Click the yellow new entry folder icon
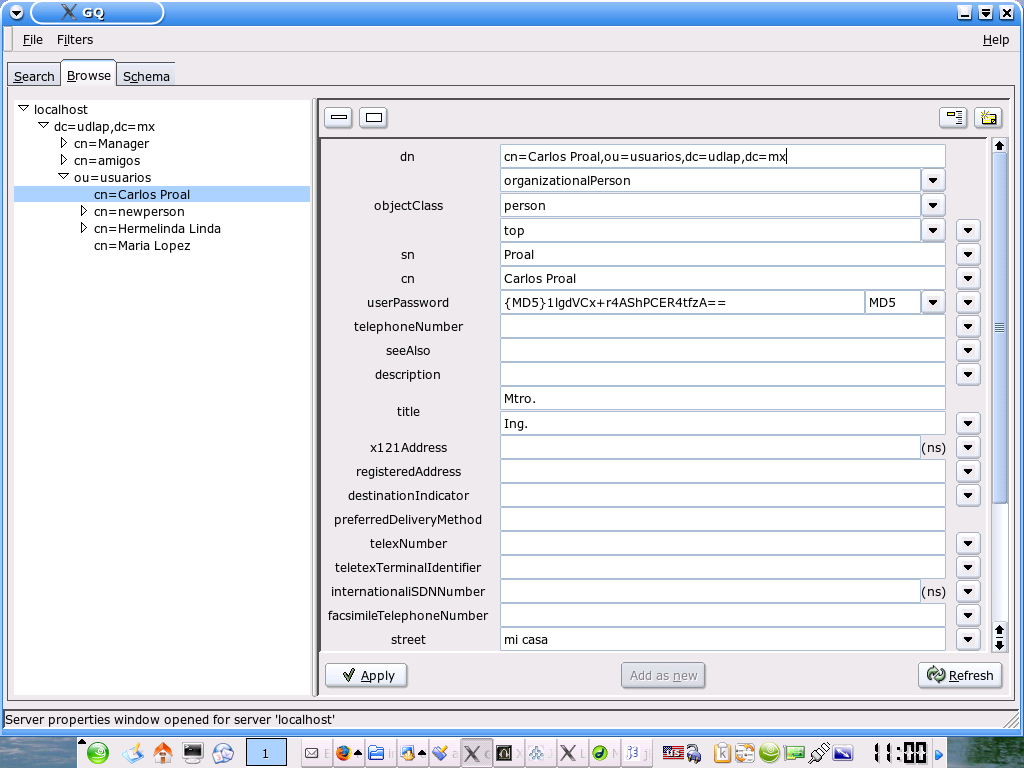 [988, 118]
